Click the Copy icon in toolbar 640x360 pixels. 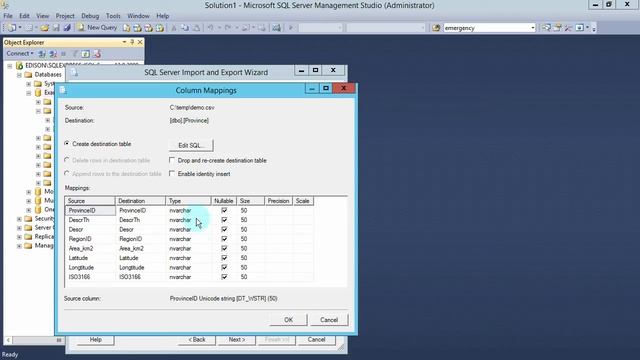[x=185, y=28]
